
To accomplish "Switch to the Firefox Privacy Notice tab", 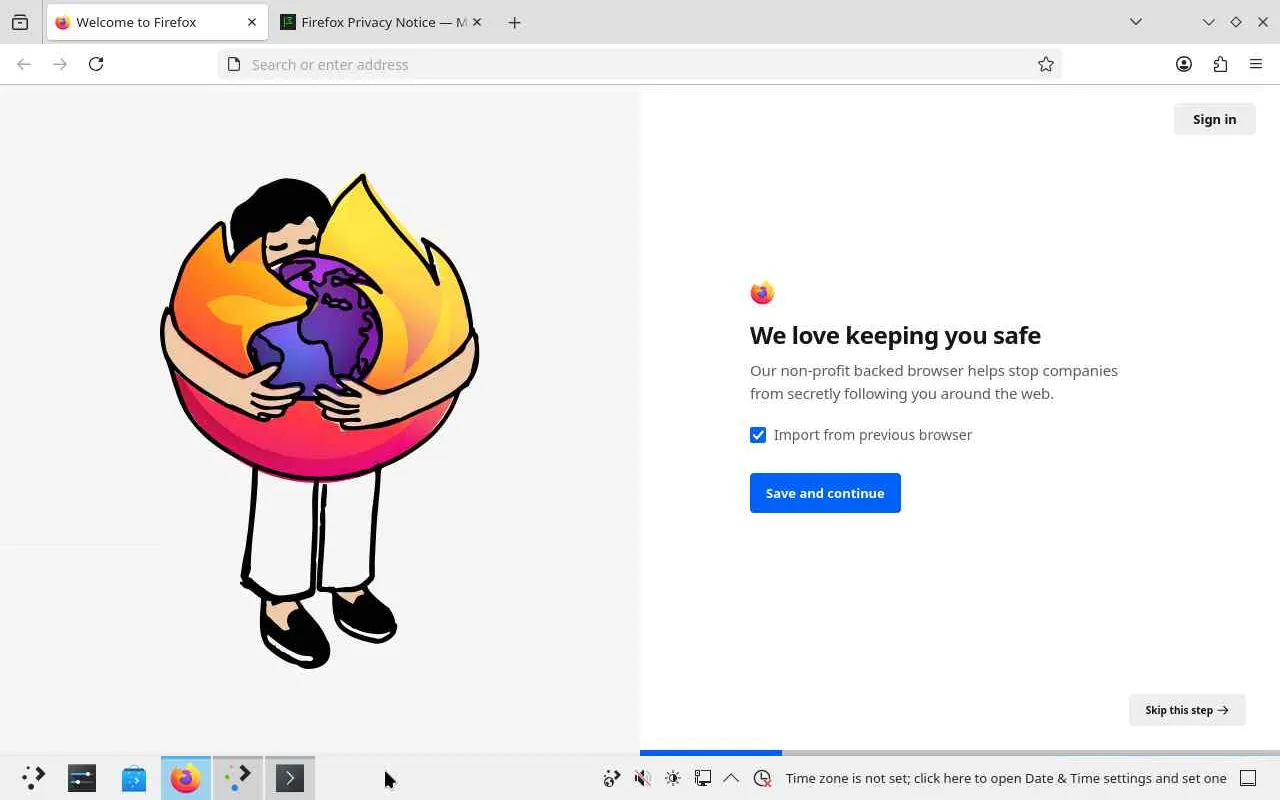I will (x=382, y=22).
